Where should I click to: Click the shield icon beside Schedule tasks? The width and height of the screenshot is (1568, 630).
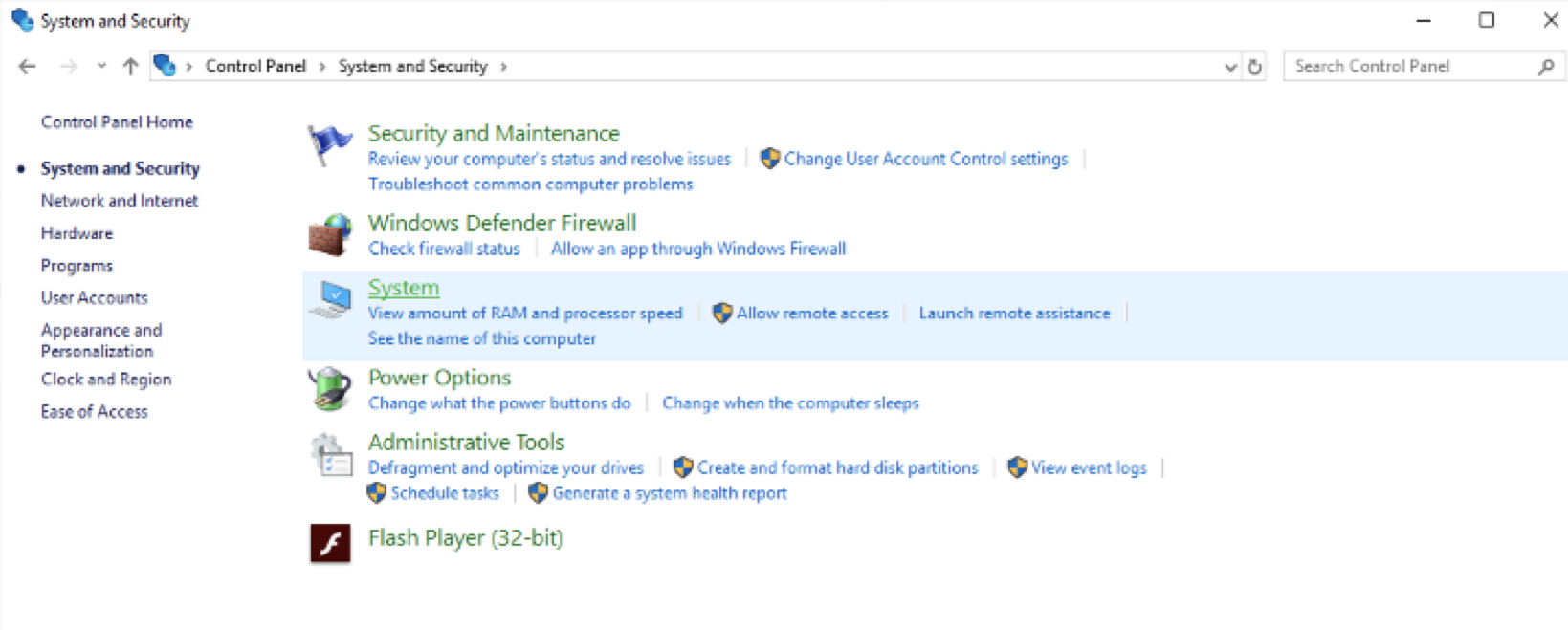click(376, 493)
